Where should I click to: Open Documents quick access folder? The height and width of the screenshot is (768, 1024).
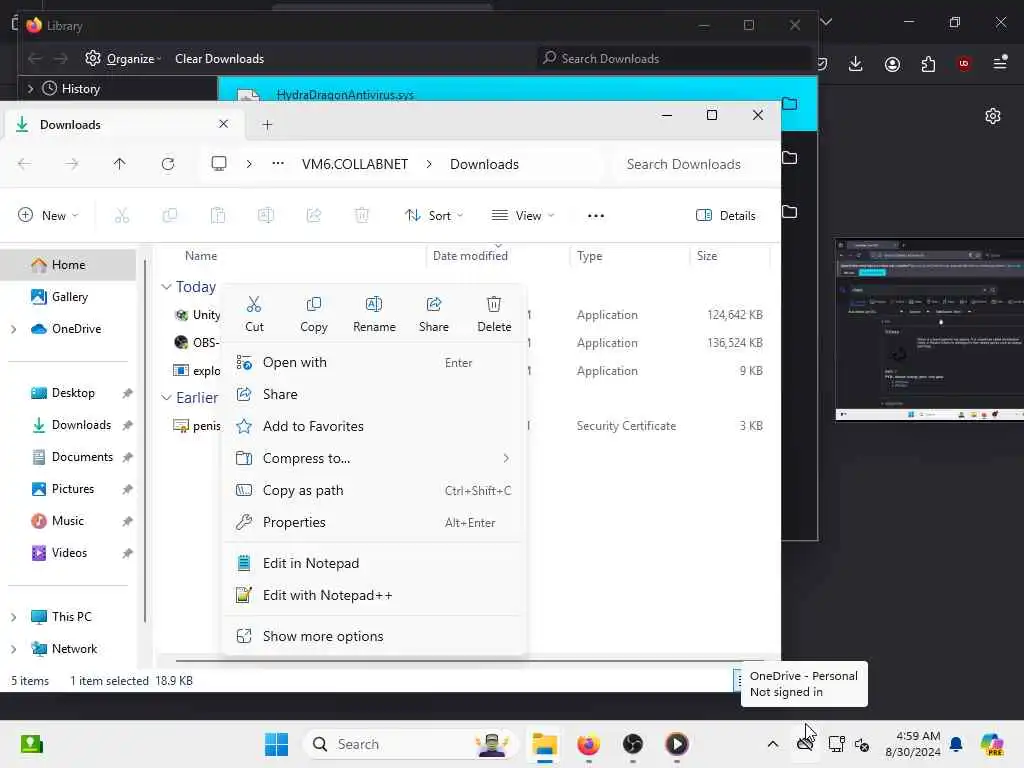pos(82,456)
